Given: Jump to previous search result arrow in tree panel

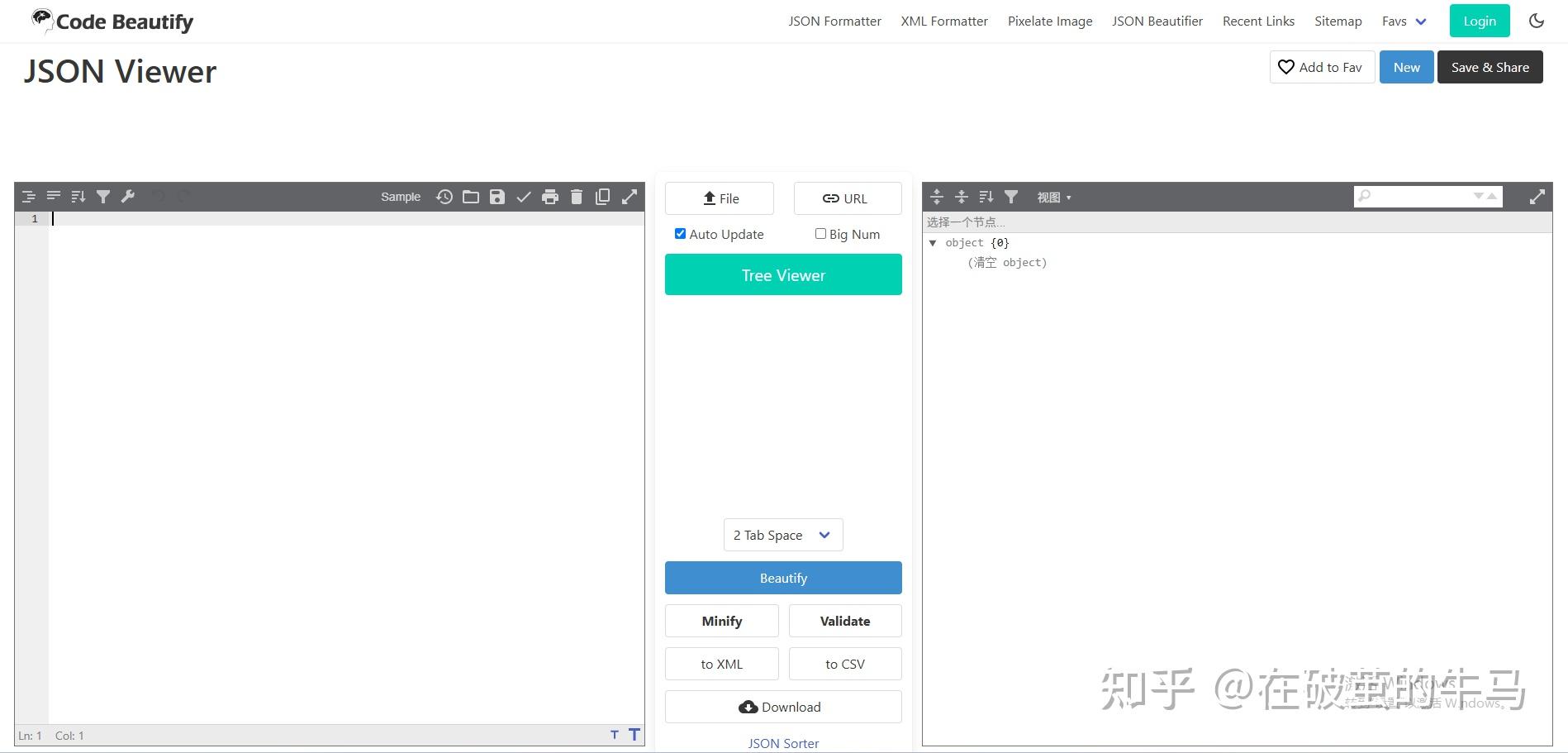Looking at the screenshot, I should [x=1492, y=196].
